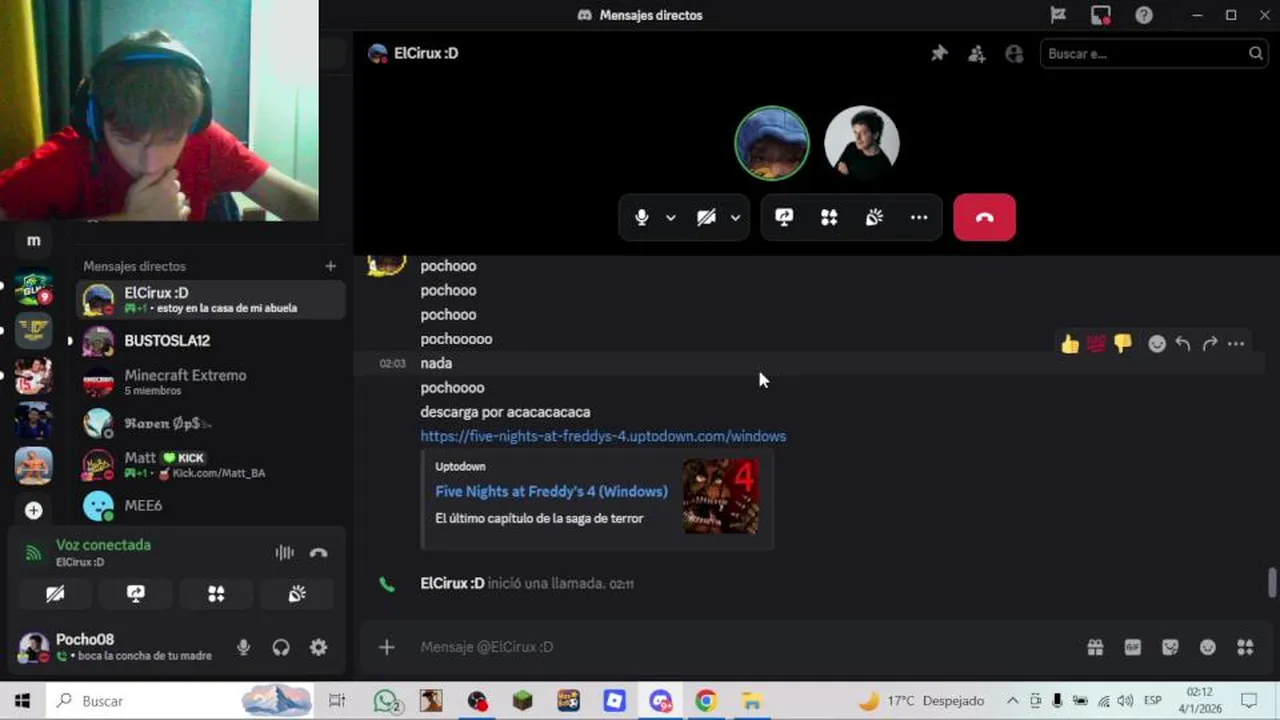
Task: Hang up with the red disconnect button
Action: pyautogui.click(x=984, y=217)
